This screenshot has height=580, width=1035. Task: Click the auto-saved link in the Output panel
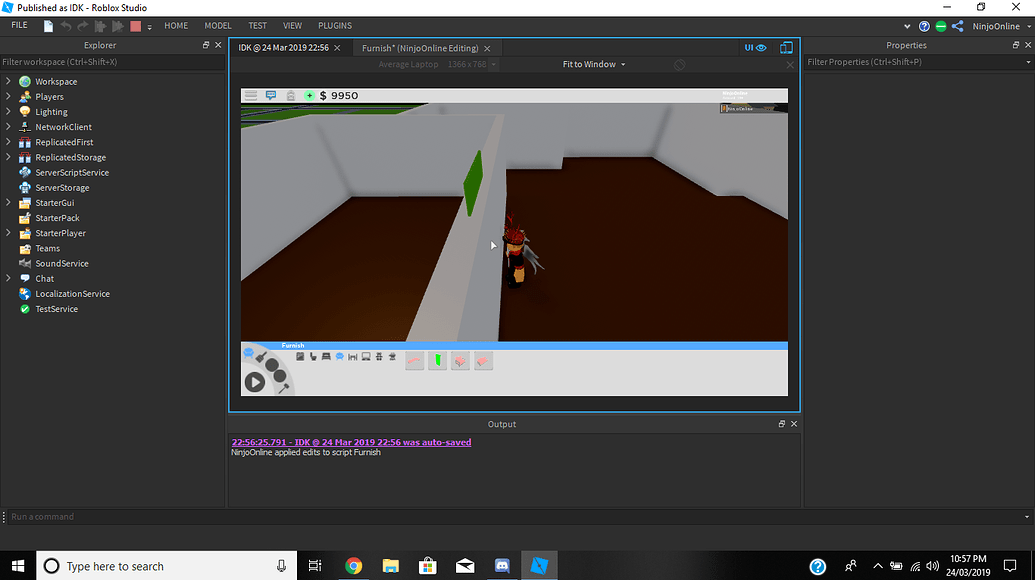click(x=351, y=441)
